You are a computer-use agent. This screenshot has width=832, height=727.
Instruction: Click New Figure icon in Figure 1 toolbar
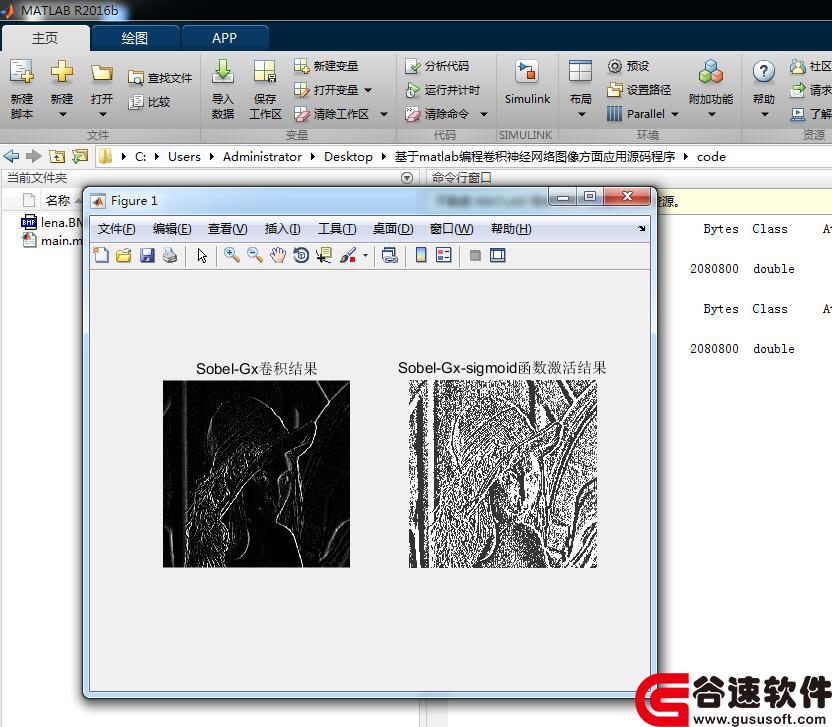point(101,255)
